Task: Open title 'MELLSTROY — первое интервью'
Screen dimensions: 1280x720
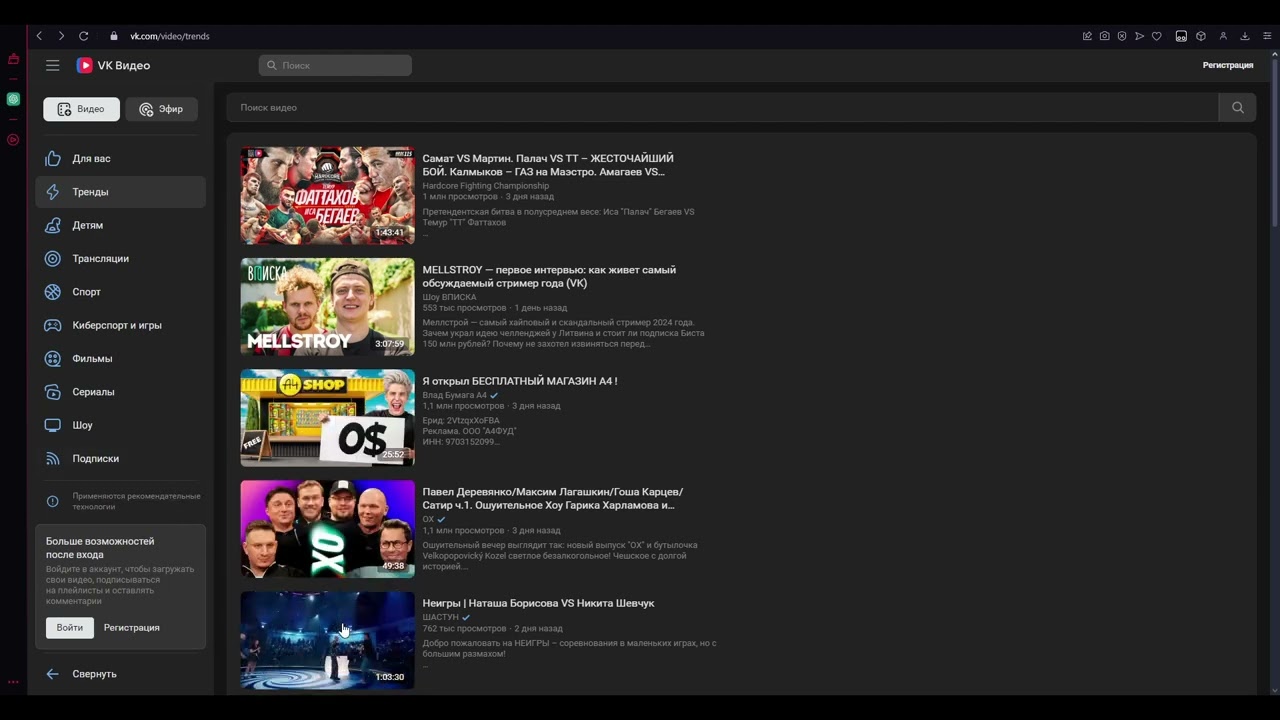Action: tap(549, 276)
